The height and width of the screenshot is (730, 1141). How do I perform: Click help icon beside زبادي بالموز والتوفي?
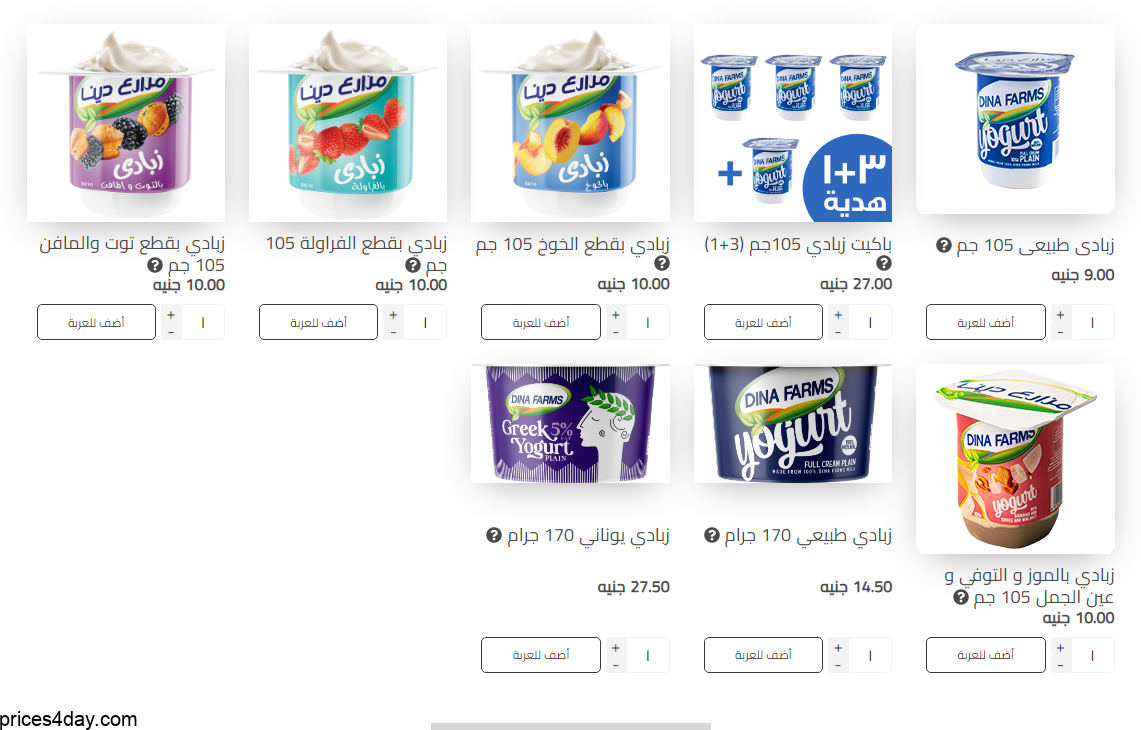(961, 598)
